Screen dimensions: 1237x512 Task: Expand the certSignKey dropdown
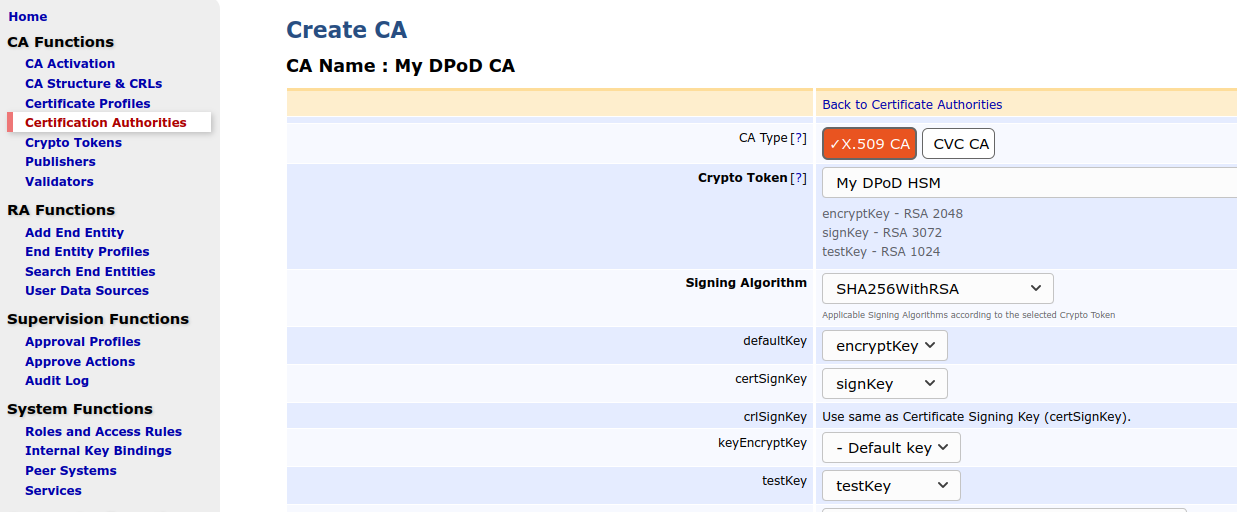coord(884,384)
